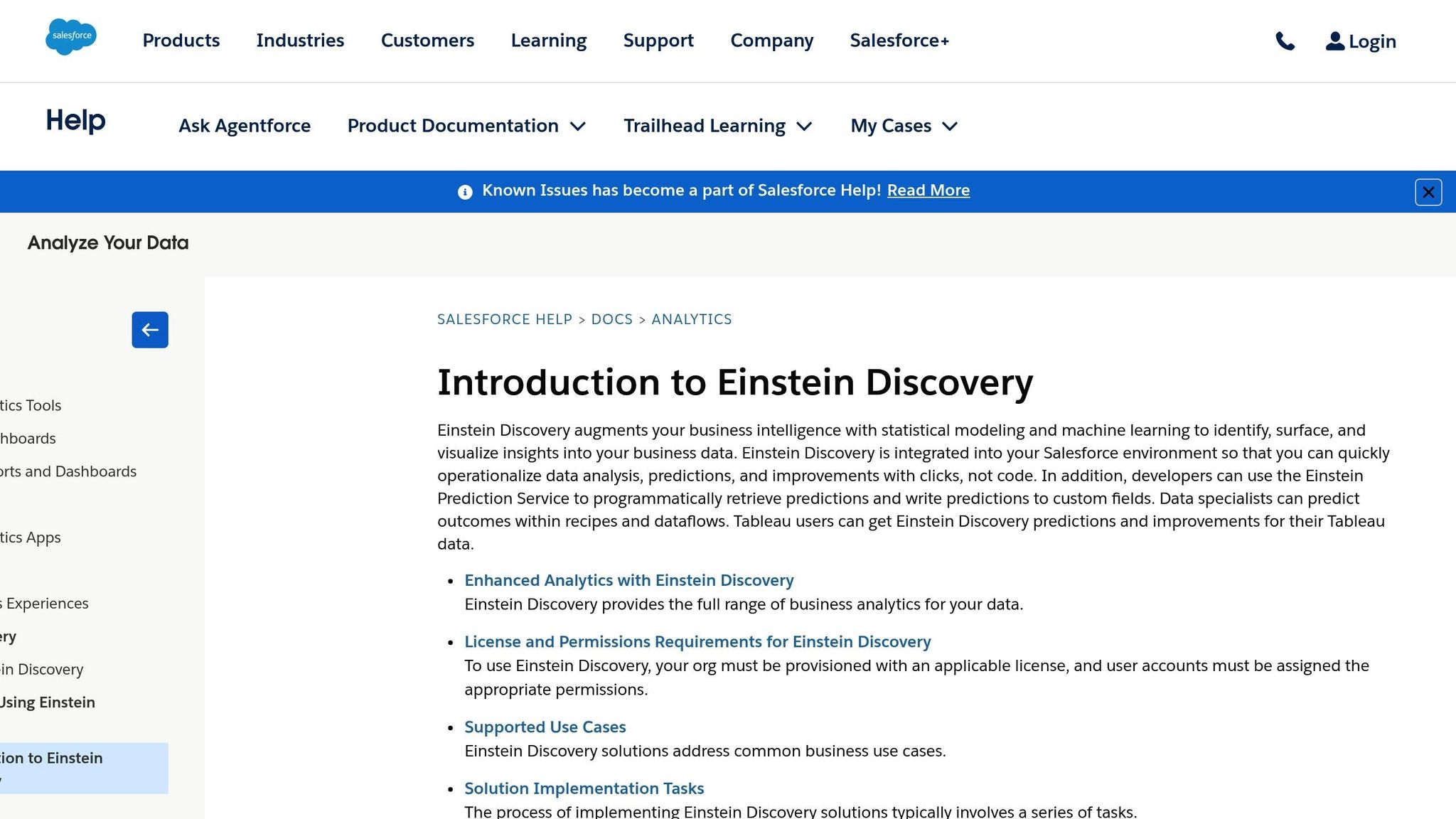Select the 'tics Apps' sidebar item

31,537
